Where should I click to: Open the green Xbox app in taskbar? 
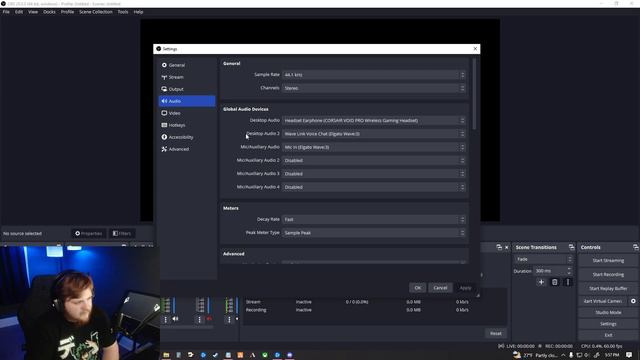point(265,355)
